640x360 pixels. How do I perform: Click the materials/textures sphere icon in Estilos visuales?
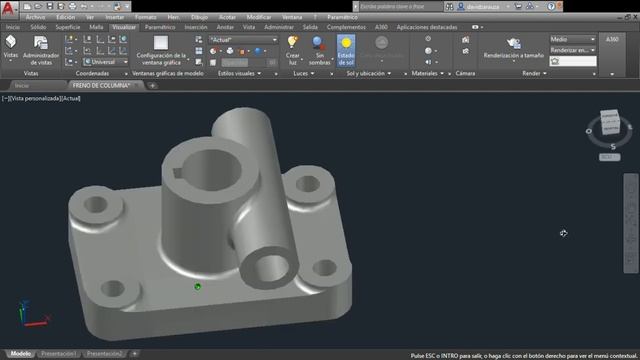coord(258,51)
